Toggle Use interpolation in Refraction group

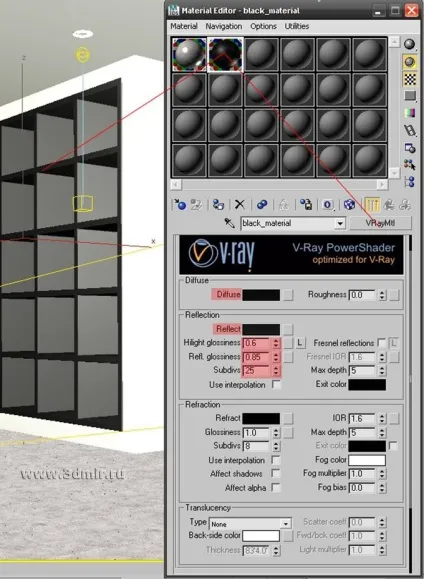point(276,460)
